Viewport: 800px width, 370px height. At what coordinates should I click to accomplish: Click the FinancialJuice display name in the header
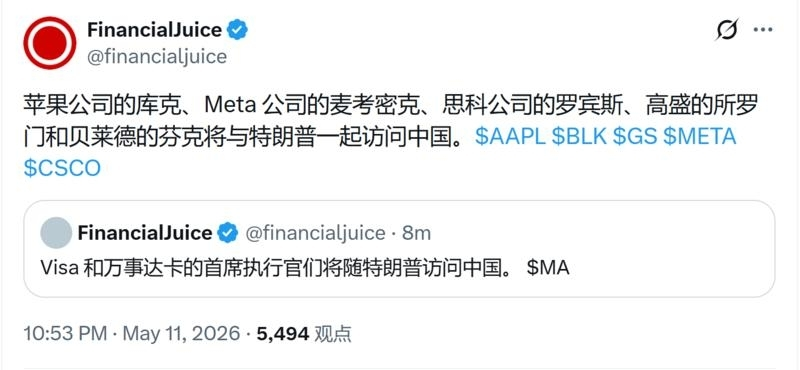[x=155, y=30]
